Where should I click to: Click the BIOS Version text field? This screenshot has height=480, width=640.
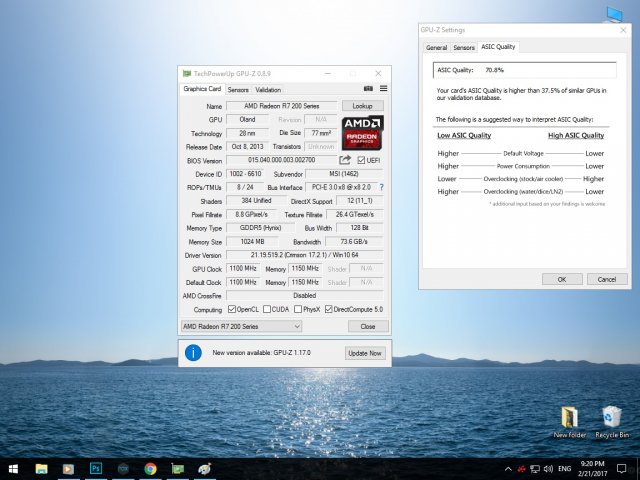(281, 160)
